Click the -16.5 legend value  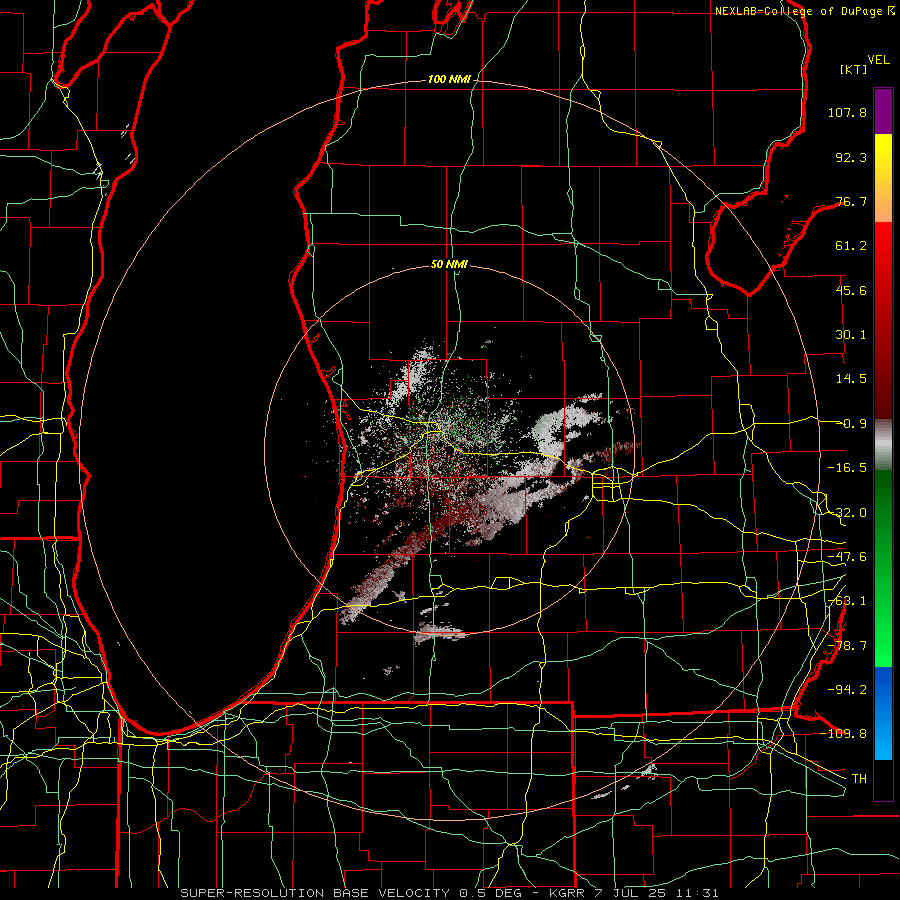pyautogui.click(x=847, y=468)
